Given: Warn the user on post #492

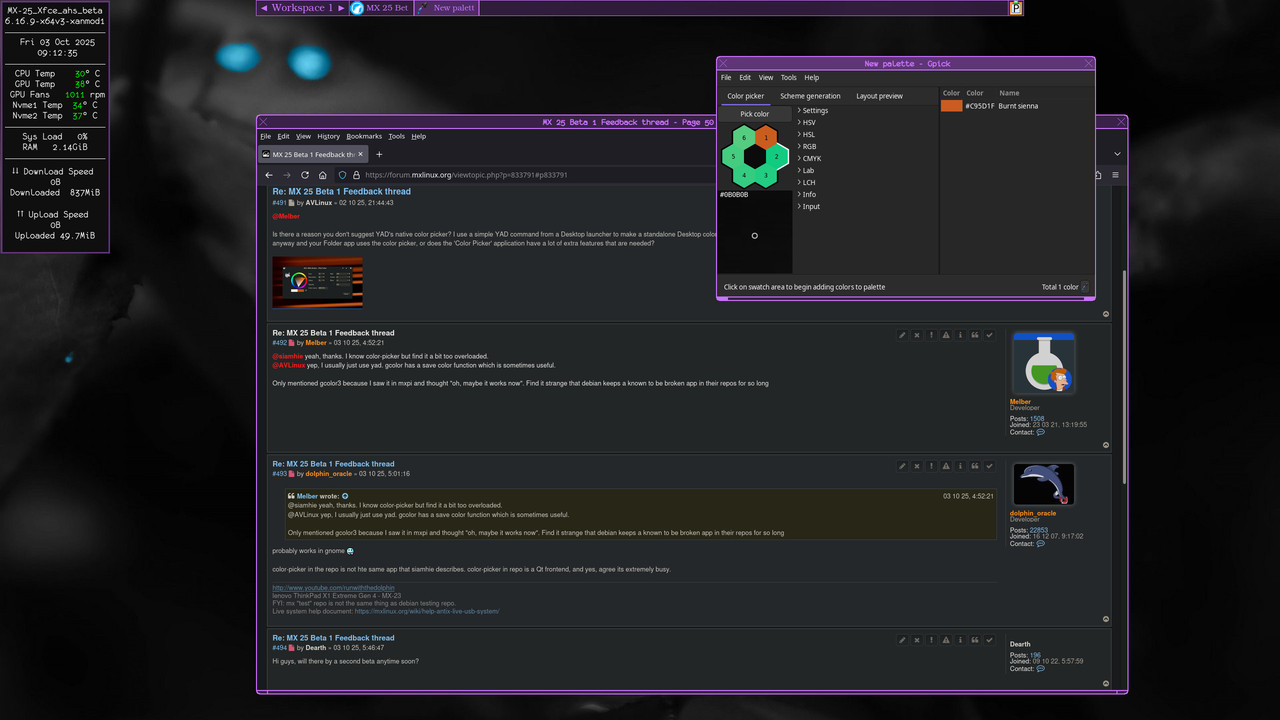Looking at the screenshot, I should [x=946, y=335].
